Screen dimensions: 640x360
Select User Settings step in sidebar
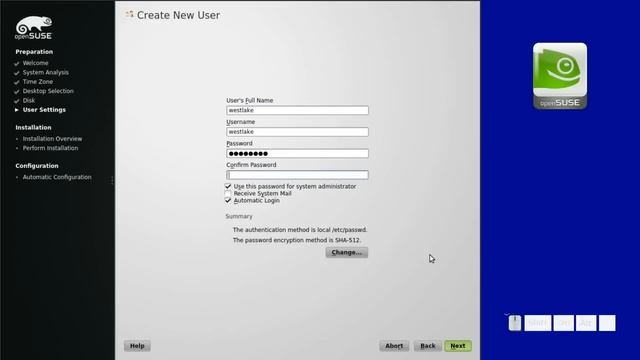[x=44, y=110]
